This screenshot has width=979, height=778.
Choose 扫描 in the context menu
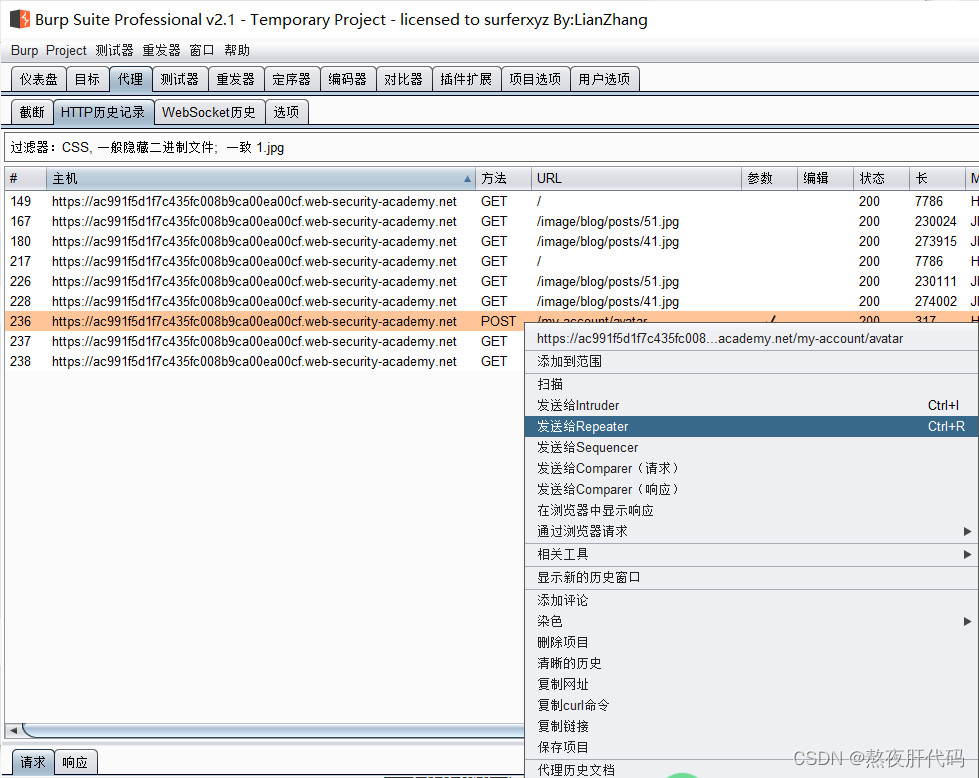click(x=752, y=384)
